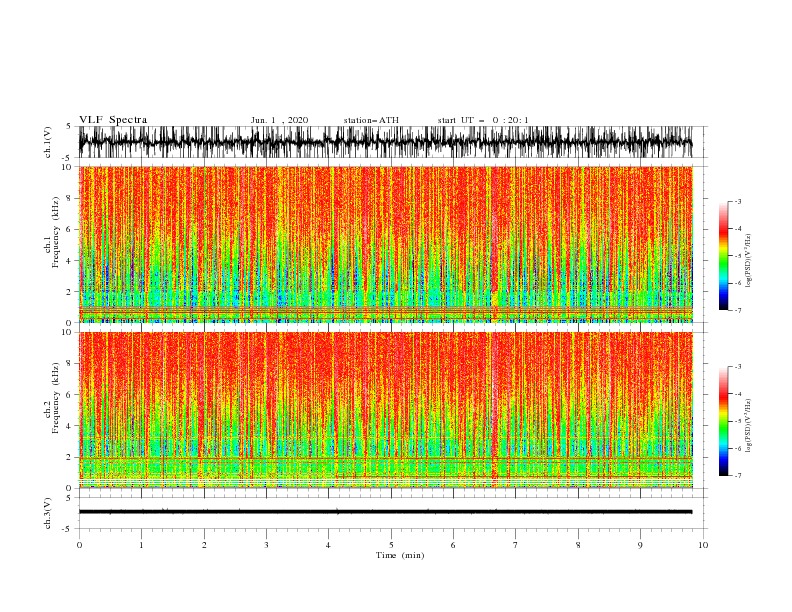
Task: Click the ch.2 spectrogram color bar
Action: (723, 421)
